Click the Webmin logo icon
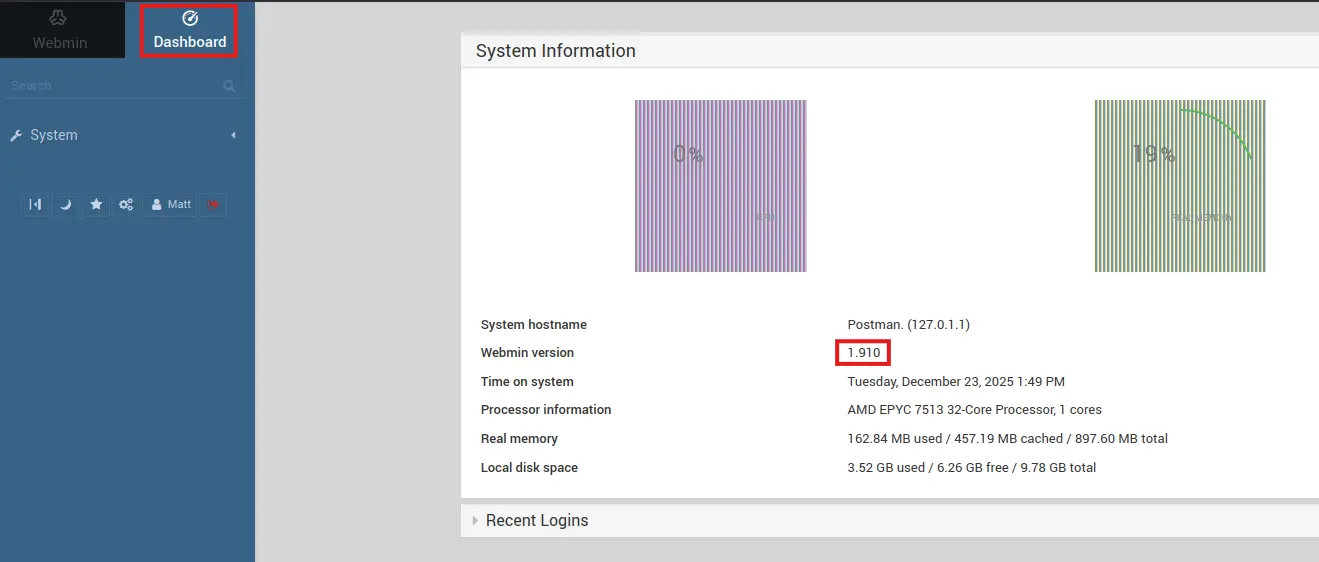Screen dimensions: 1319x562 click(58, 18)
